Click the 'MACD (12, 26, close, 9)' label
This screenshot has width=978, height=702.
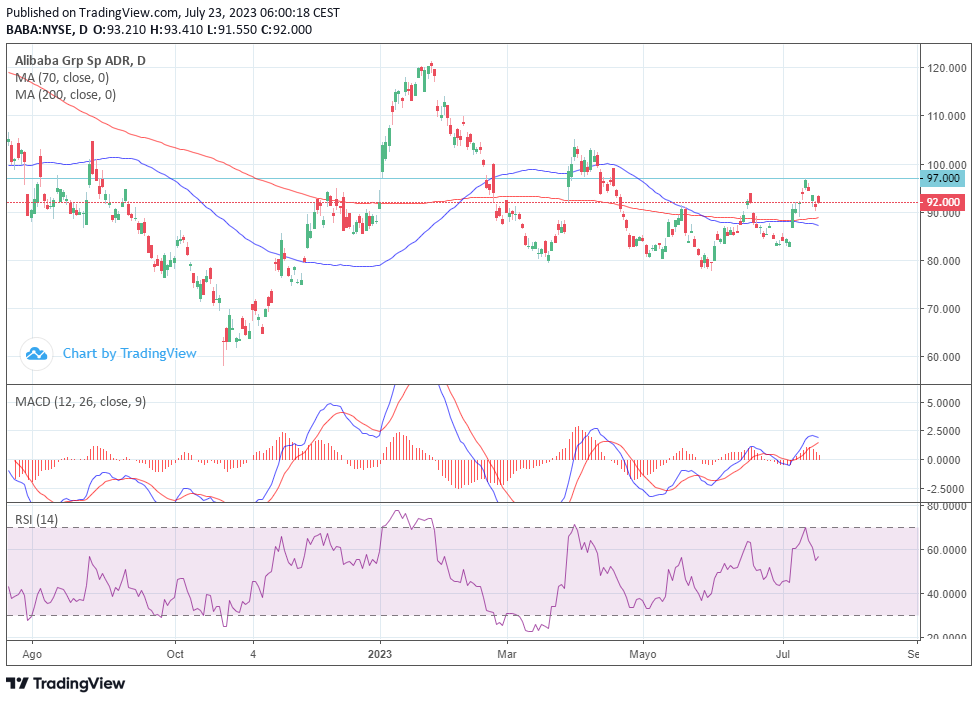pyautogui.click(x=80, y=402)
